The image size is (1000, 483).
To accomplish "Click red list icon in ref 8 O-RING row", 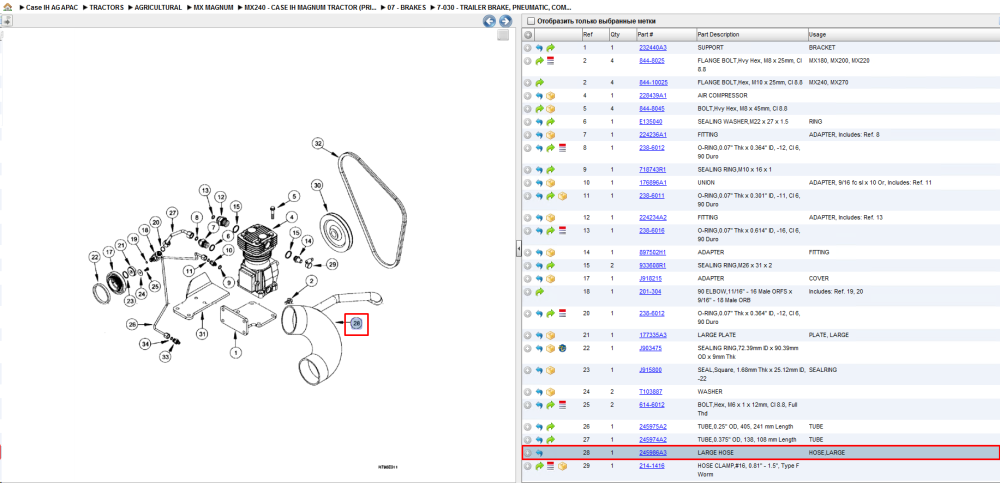I will 562,148.
